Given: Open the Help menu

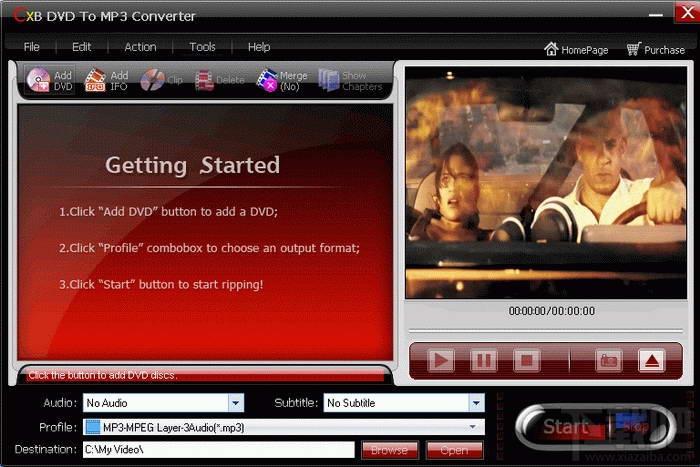Looking at the screenshot, I should tap(259, 47).
